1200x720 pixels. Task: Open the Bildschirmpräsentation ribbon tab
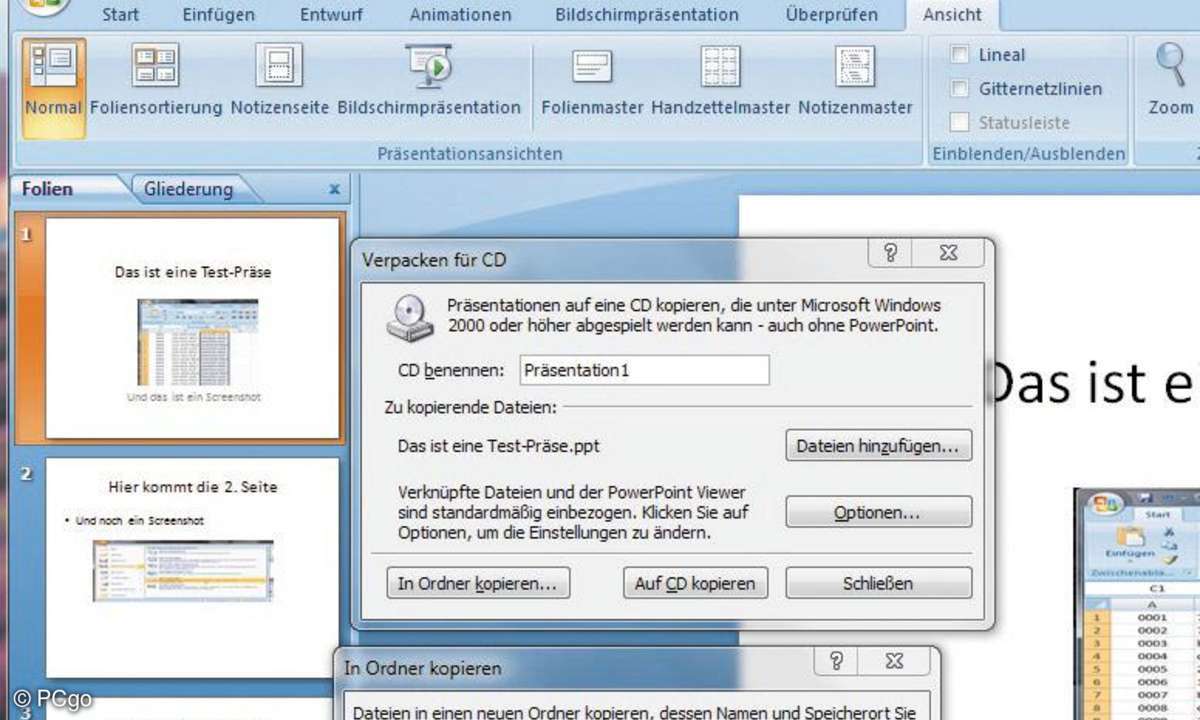(x=647, y=15)
